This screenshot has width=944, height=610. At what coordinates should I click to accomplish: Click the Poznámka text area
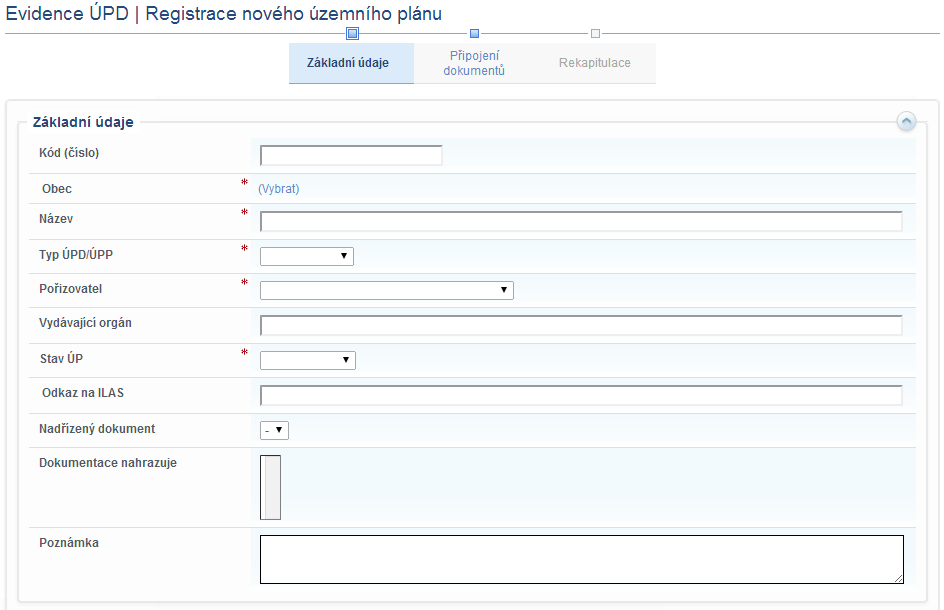coord(580,558)
